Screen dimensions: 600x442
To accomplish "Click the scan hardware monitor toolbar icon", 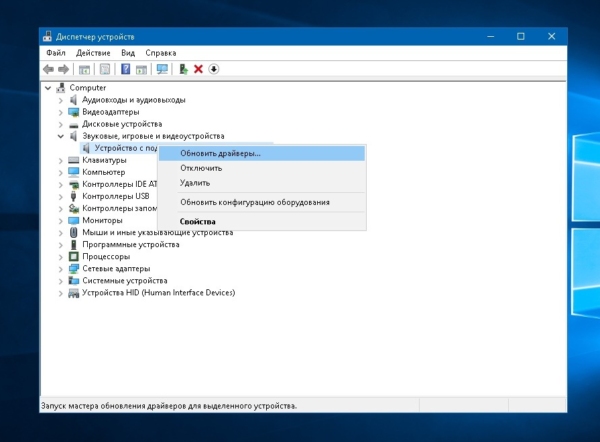I will click(162, 69).
